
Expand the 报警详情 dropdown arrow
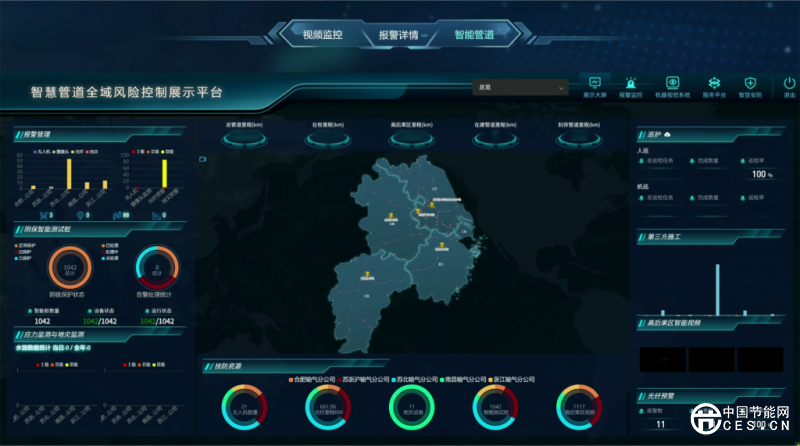point(424,36)
